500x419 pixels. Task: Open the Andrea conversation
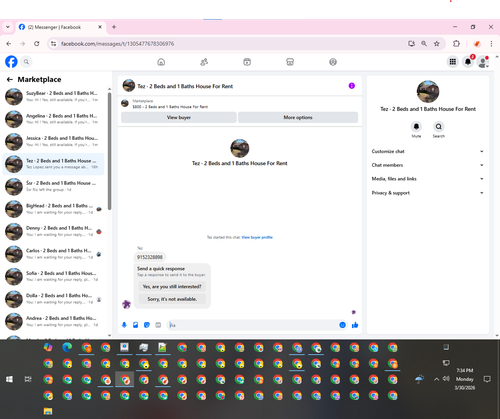click(x=53, y=321)
